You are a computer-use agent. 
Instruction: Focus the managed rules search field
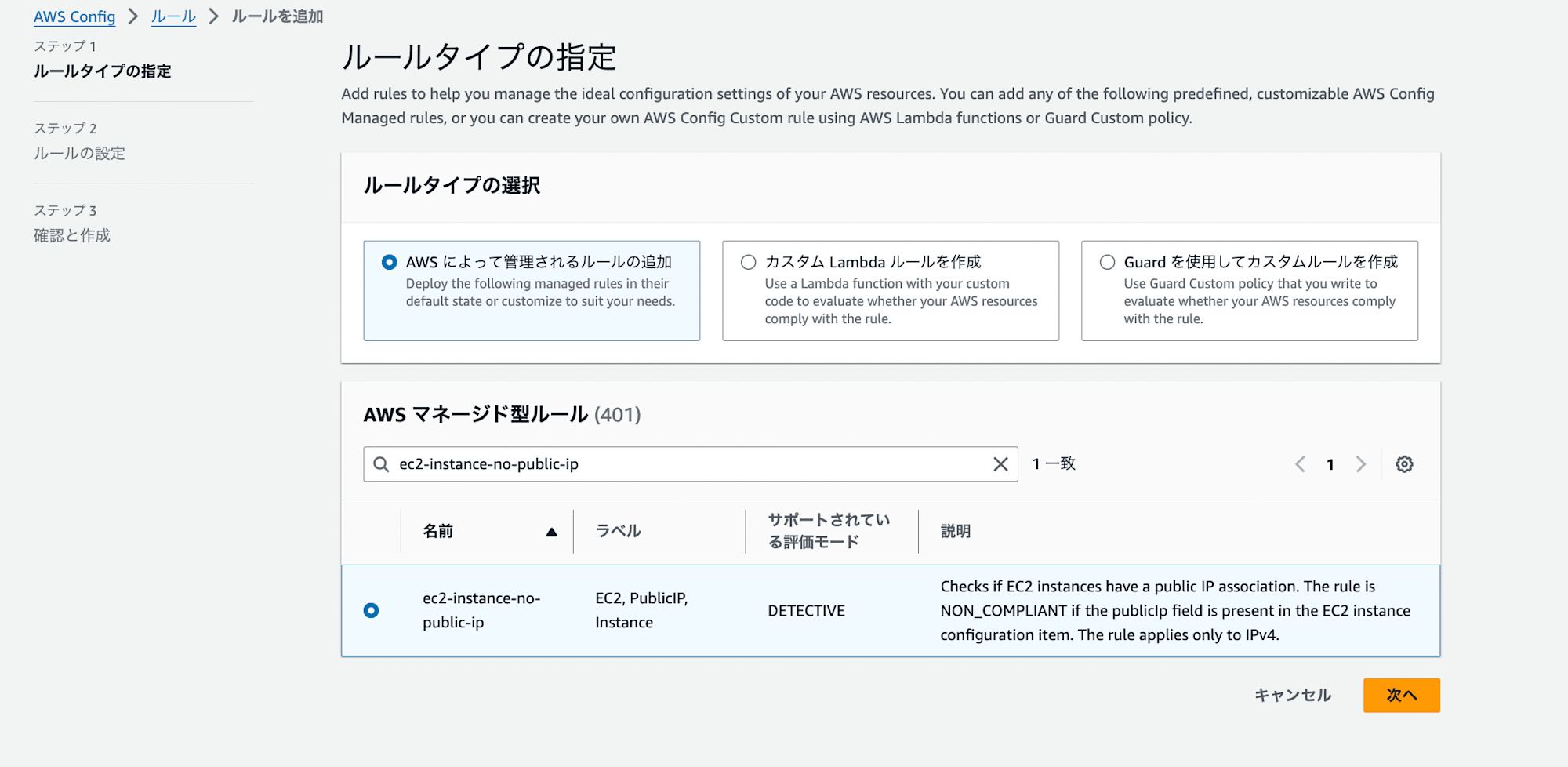coord(691,464)
